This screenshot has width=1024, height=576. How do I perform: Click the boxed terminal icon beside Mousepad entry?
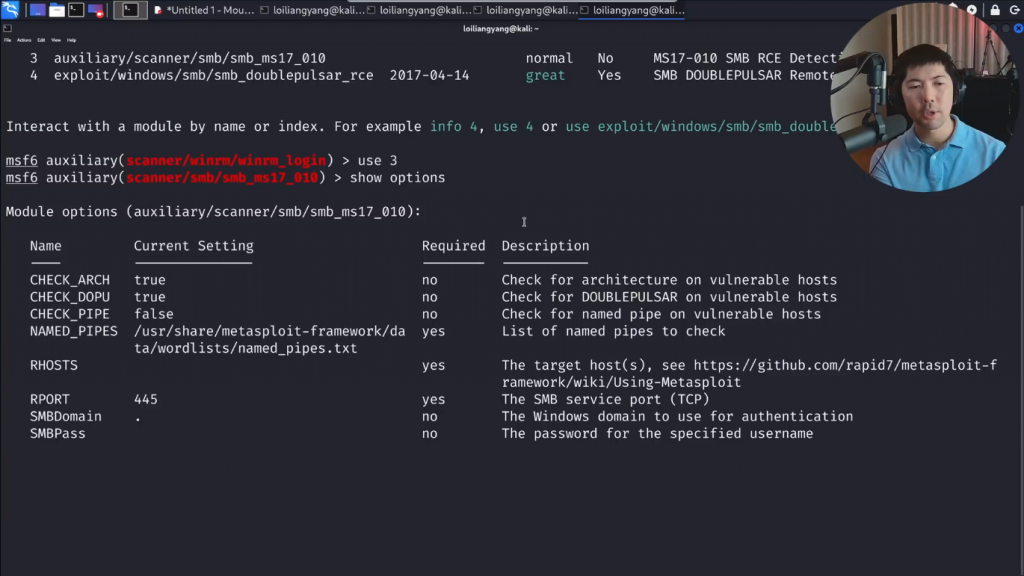[x=130, y=10]
